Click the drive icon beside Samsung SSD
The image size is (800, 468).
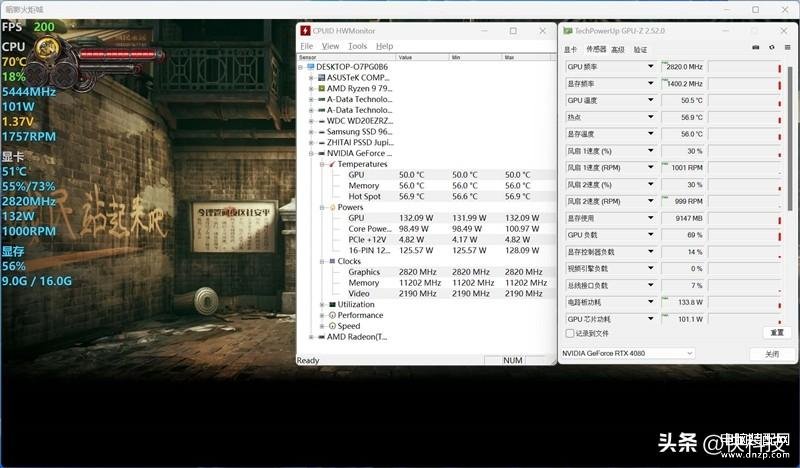(321, 132)
